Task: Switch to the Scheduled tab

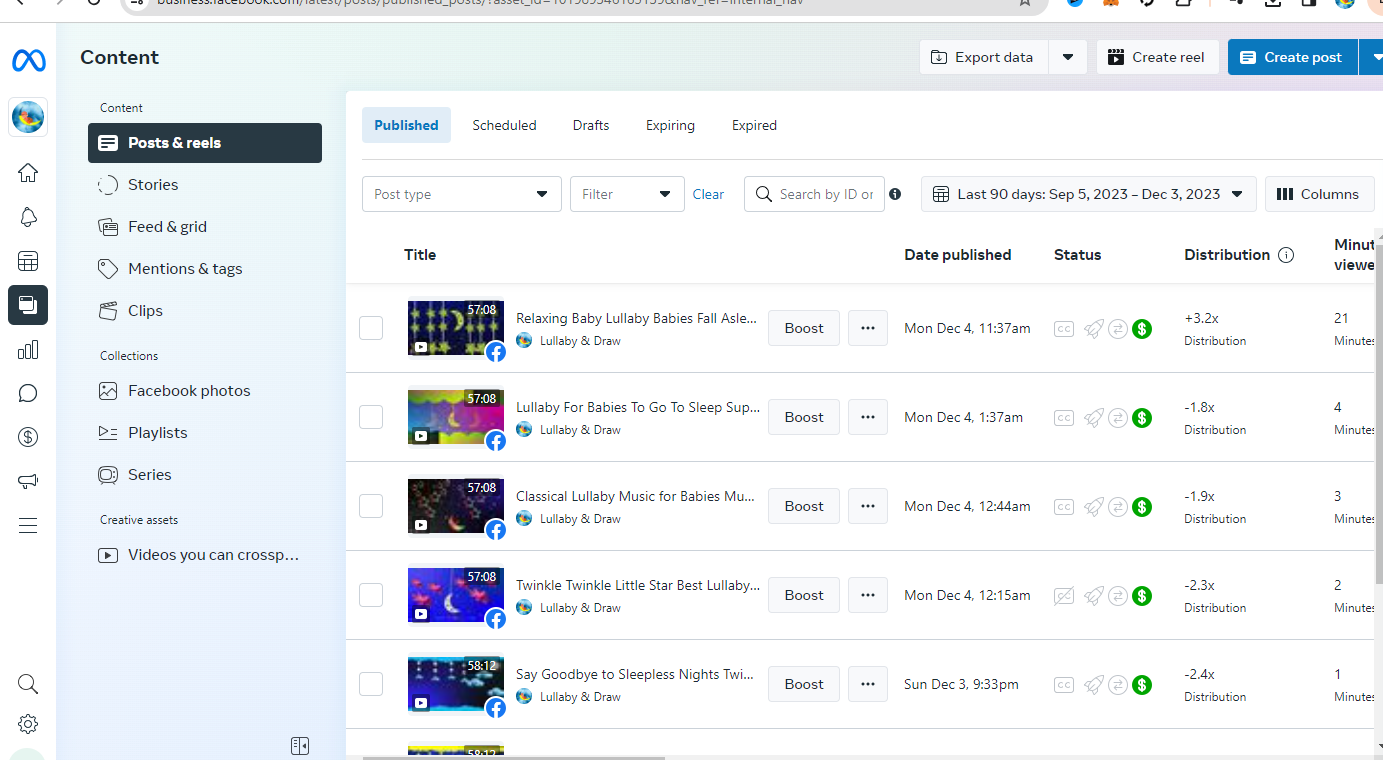Action: pyautogui.click(x=504, y=125)
